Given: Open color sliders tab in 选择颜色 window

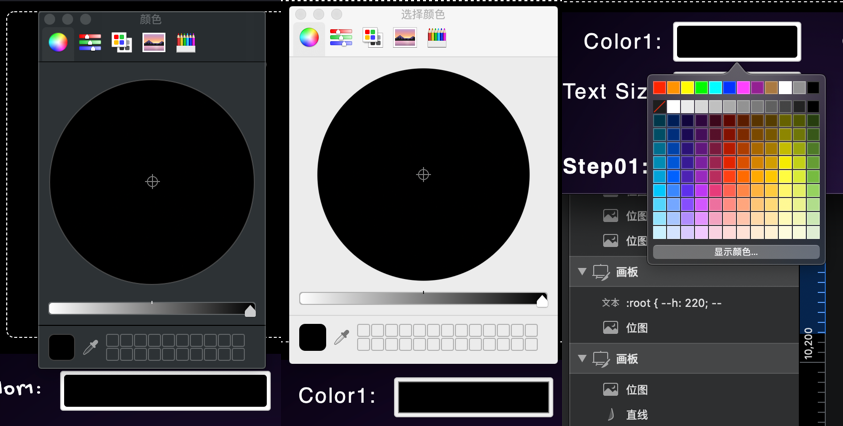Looking at the screenshot, I should click(341, 37).
